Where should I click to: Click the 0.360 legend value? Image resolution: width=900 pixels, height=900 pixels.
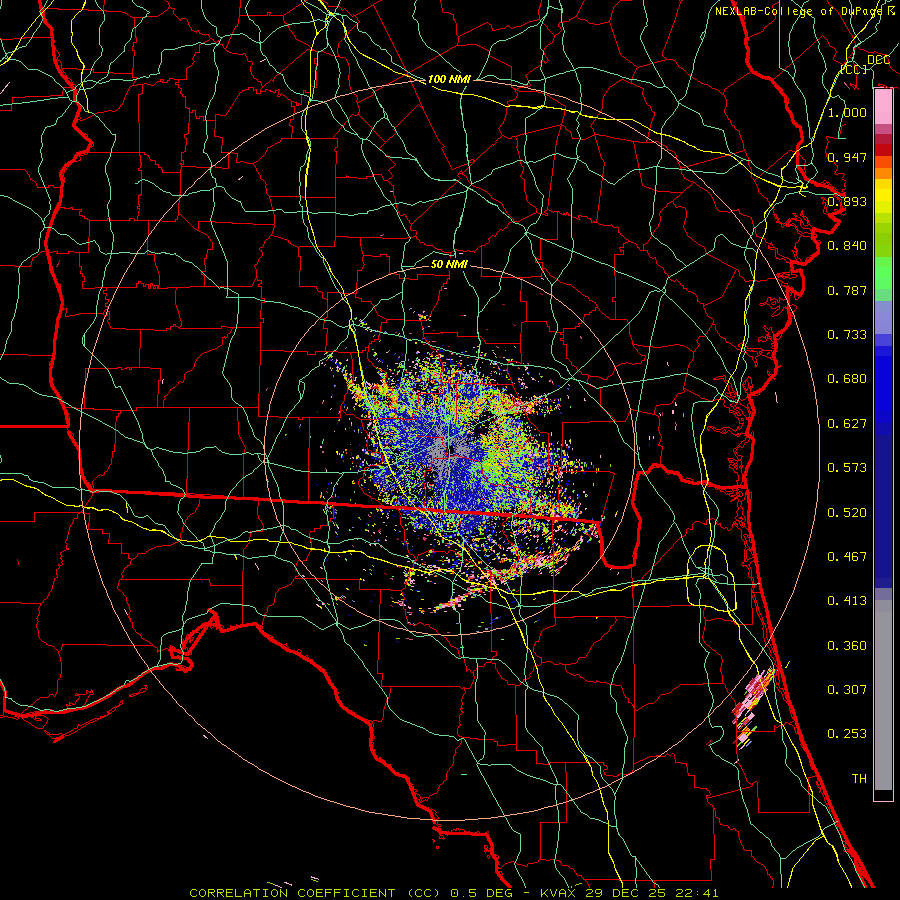point(847,646)
